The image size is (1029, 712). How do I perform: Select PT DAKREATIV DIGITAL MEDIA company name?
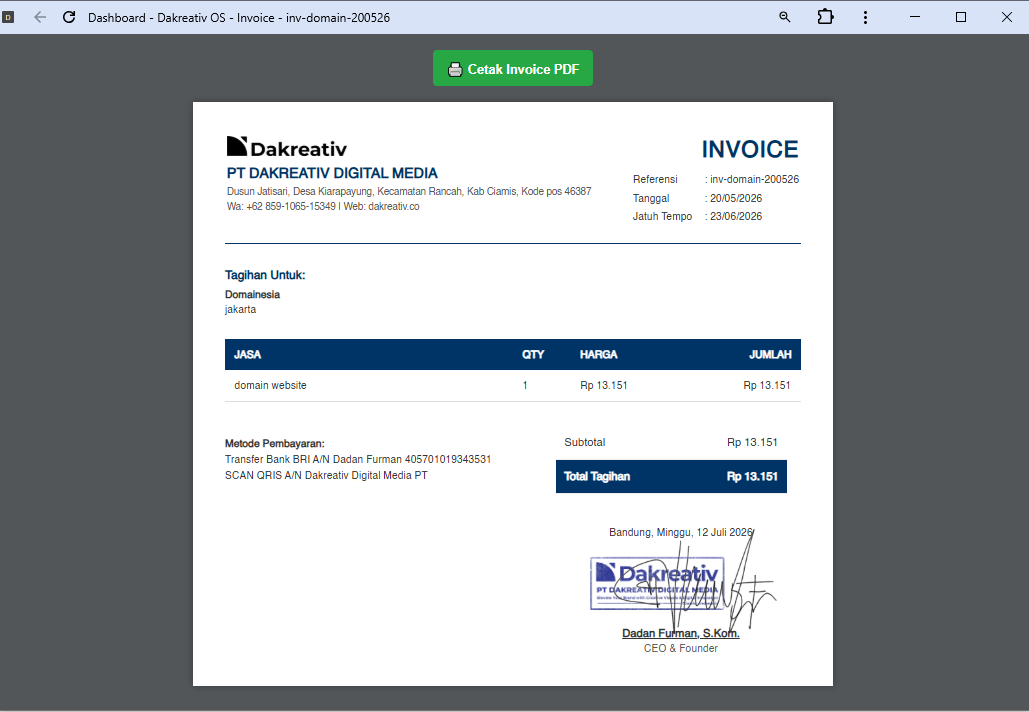[332, 173]
